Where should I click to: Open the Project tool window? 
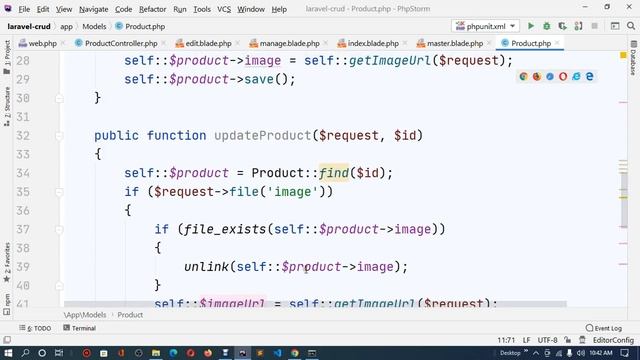click(x=7, y=57)
